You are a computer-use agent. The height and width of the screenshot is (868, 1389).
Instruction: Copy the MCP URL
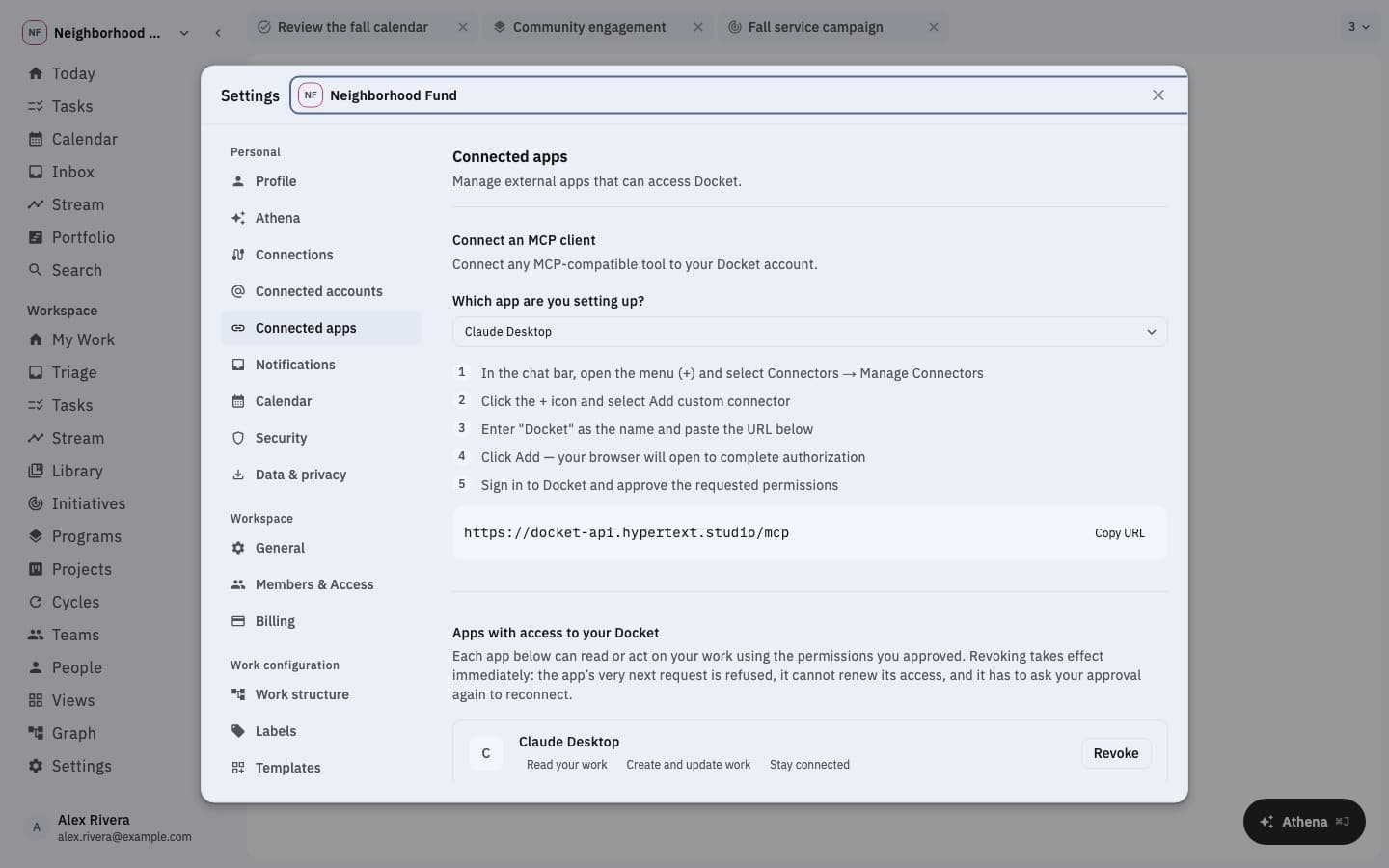coord(1119,533)
